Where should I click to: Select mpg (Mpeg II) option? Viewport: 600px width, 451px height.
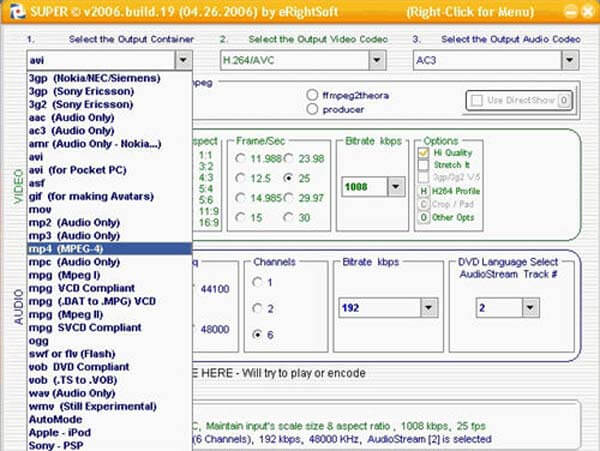click(109, 314)
